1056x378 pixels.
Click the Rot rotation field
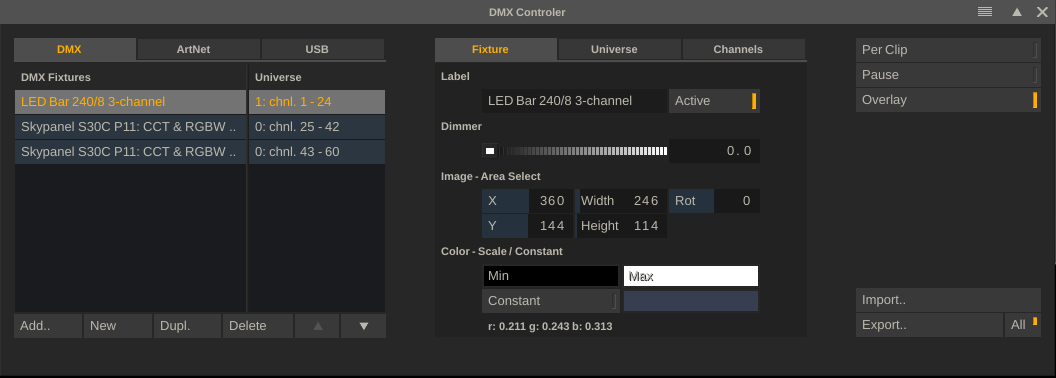click(715, 201)
